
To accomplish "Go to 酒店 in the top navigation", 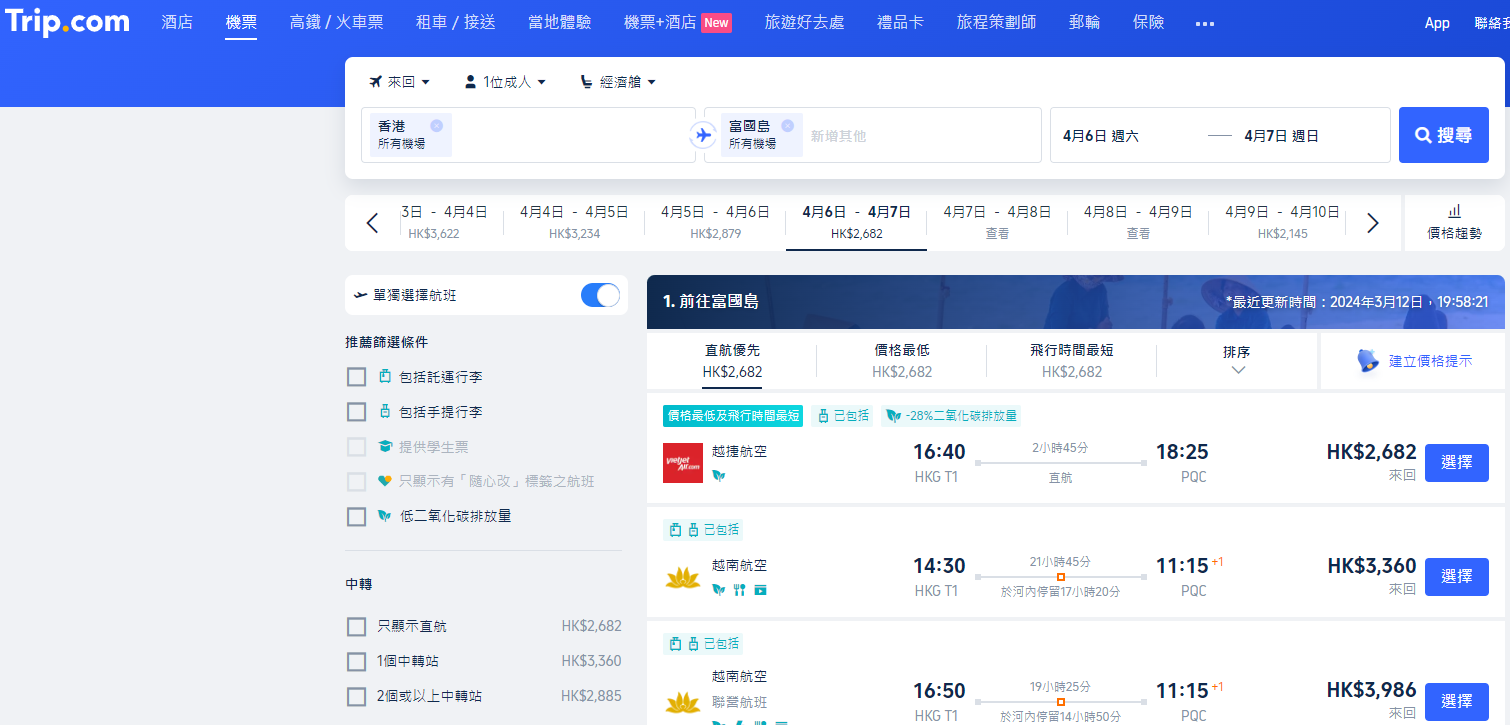I will pos(177,22).
